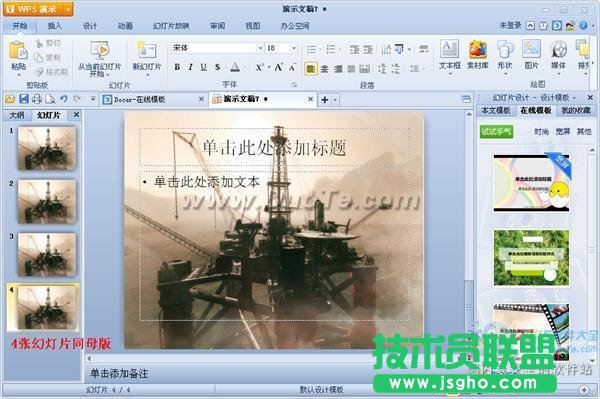Toggle Underline formatting

tap(204, 67)
